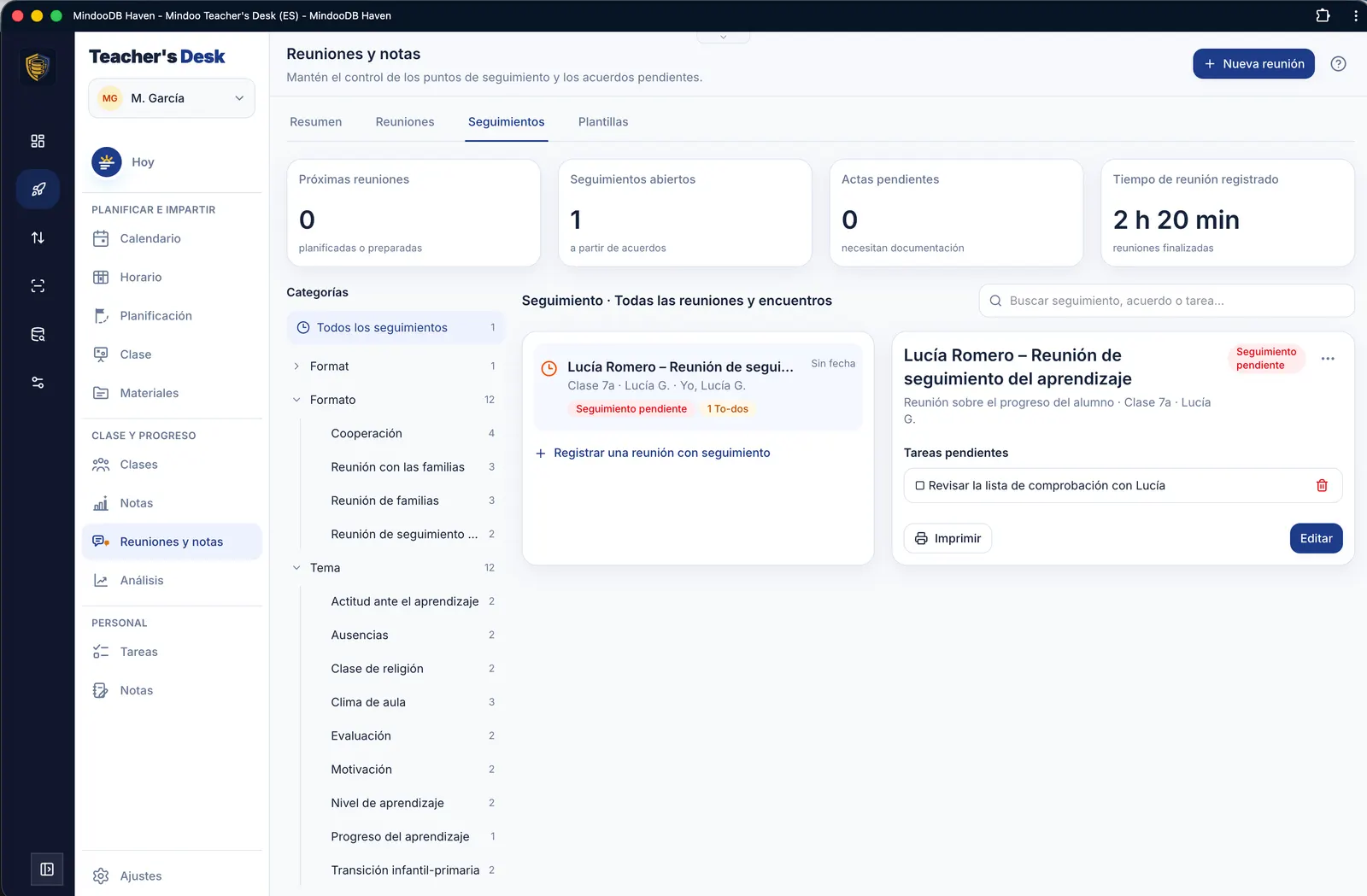This screenshot has width=1367, height=896.
Task: Click the Nueva reunión button
Action: click(1253, 64)
